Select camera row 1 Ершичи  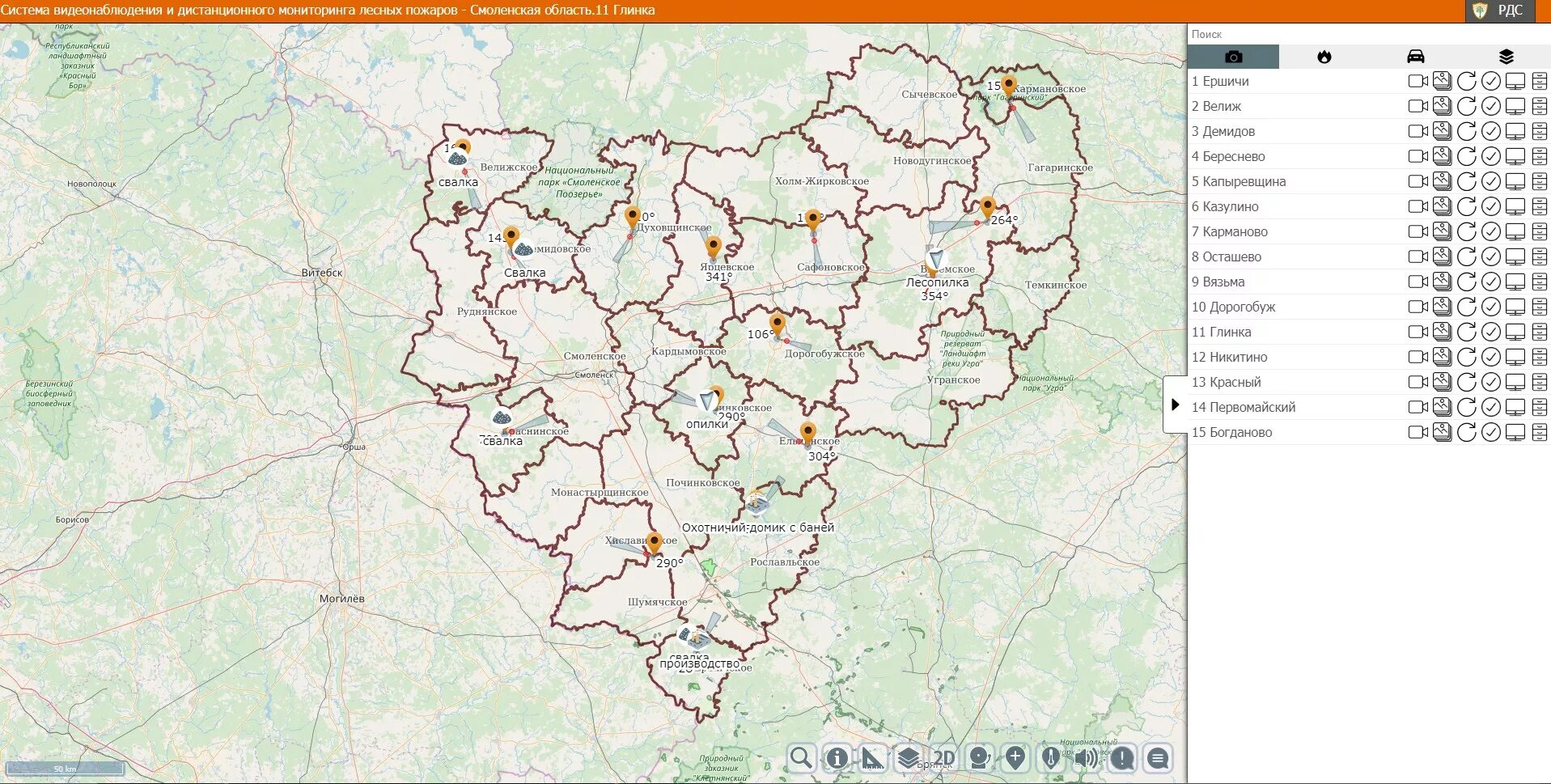pos(1369,81)
